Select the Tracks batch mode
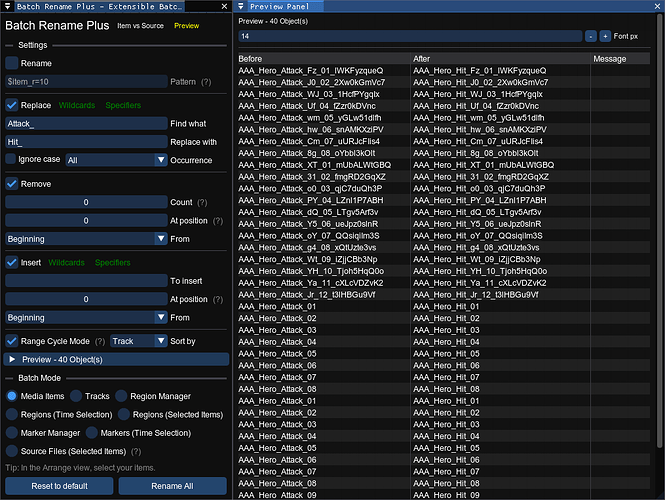Image resolution: width=665 pixels, height=500 pixels. [76, 396]
